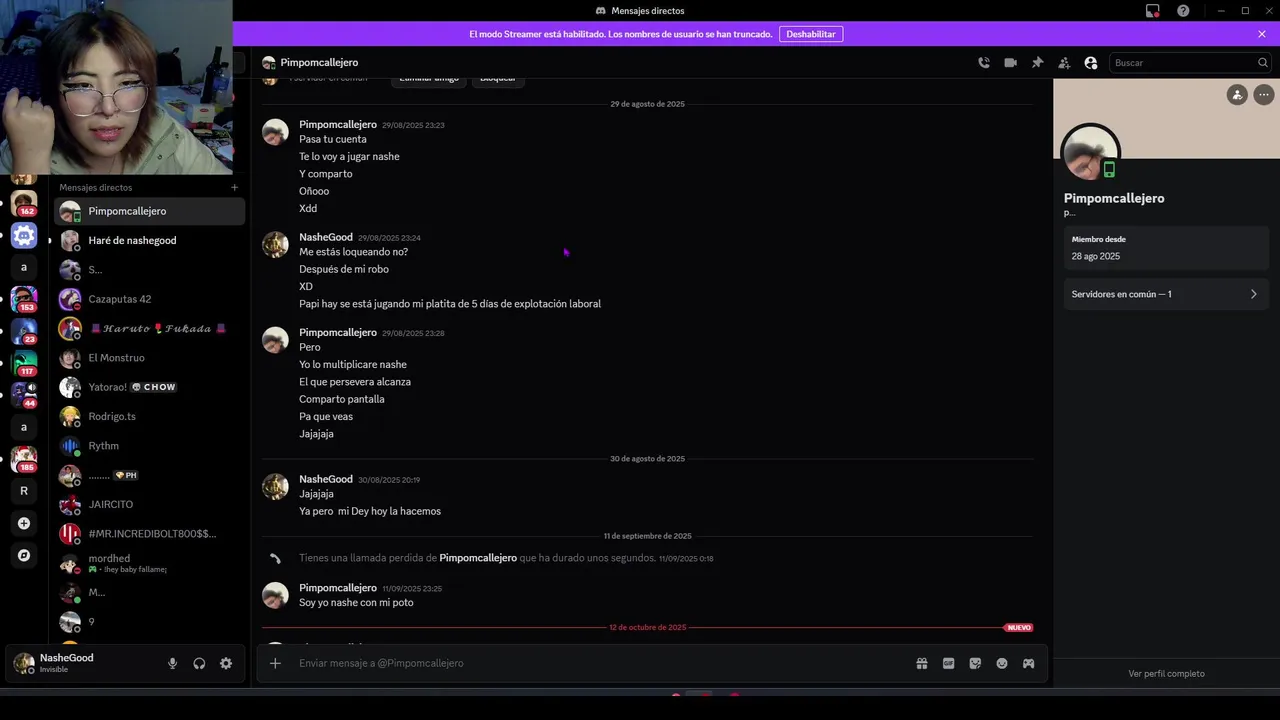
Task: Focus the Buscar search field
Action: point(1183,63)
